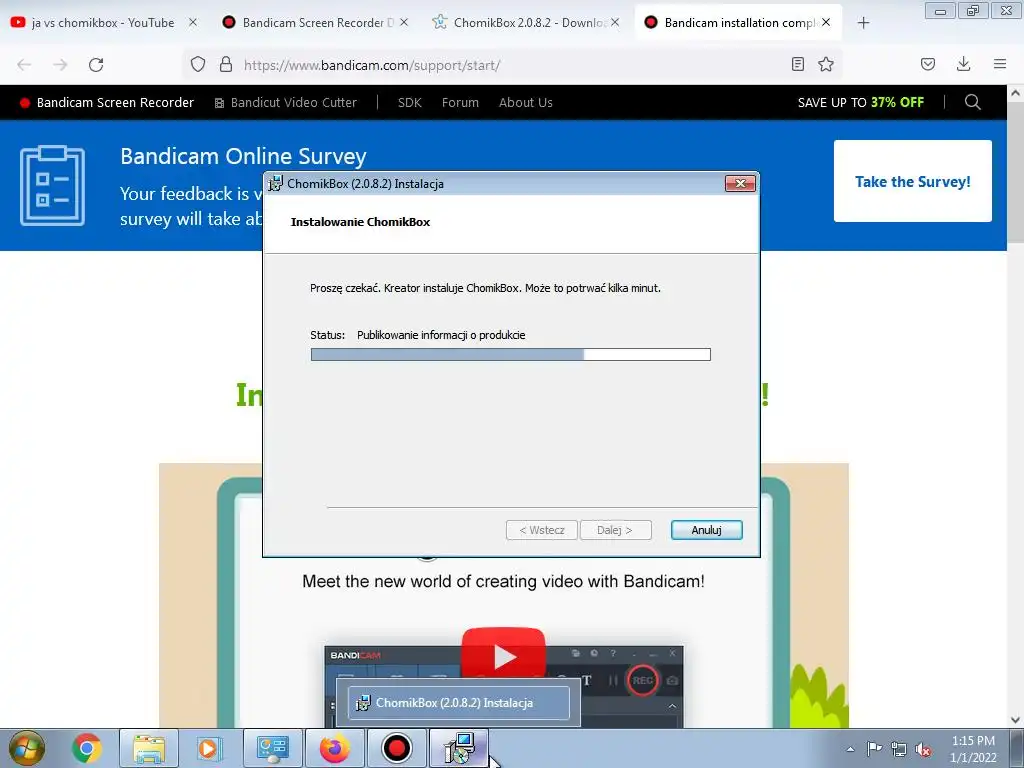Click the 'Instalowanie ChomikBox' header text
The width and height of the screenshot is (1024, 768).
pyautogui.click(x=360, y=222)
